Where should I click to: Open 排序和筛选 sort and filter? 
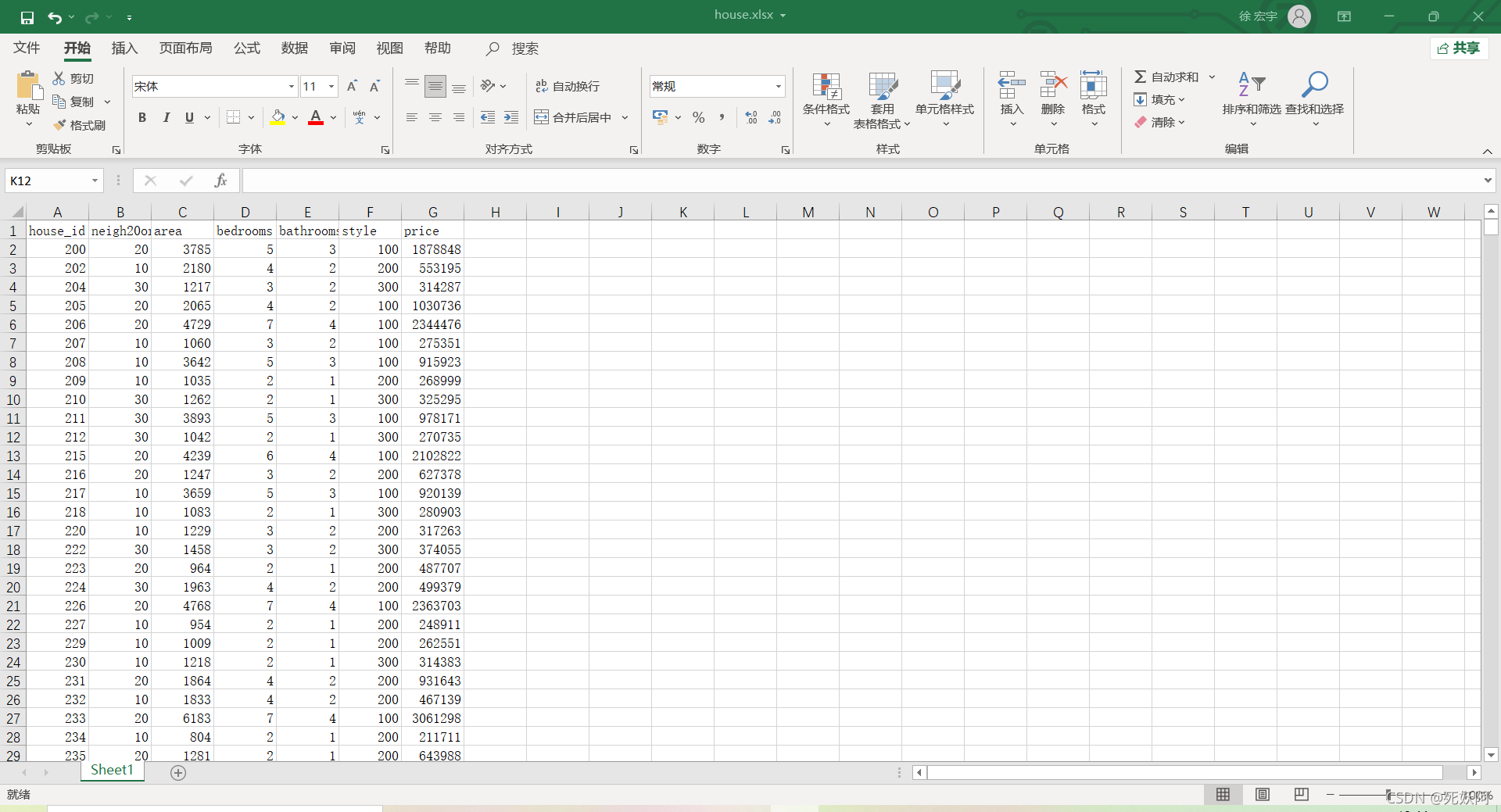[x=1252, y=99]
